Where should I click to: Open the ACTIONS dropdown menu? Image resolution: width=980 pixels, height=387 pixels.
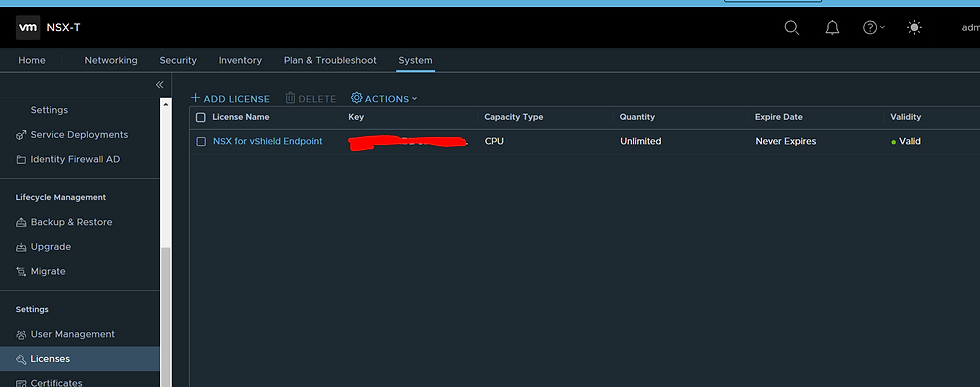coord(384,98)
